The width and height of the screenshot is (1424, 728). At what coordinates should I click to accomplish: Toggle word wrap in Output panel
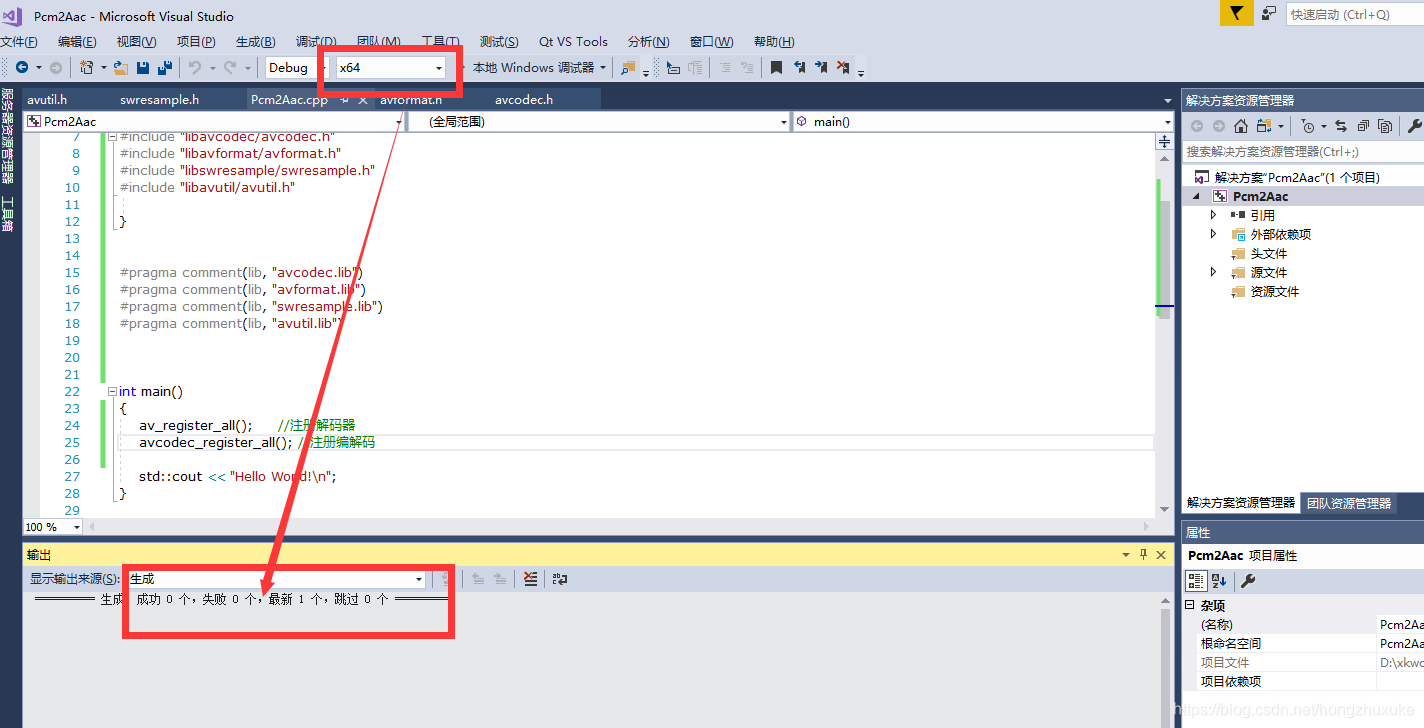[x=560, y=578]
